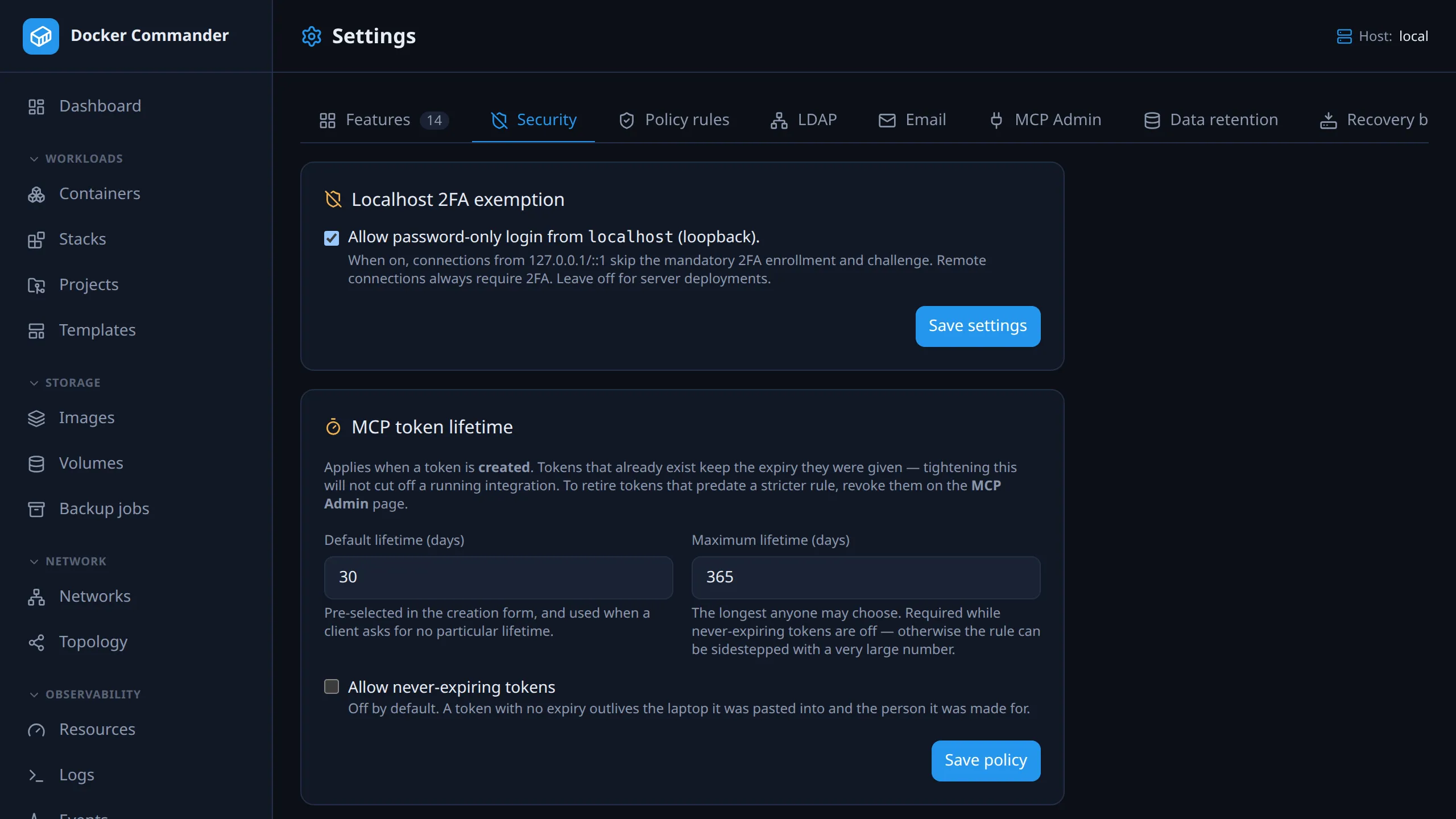The height and width of the screenshot is (819, 1456).
Task: Open the LDAP tab
Action: tap(804, 120)
